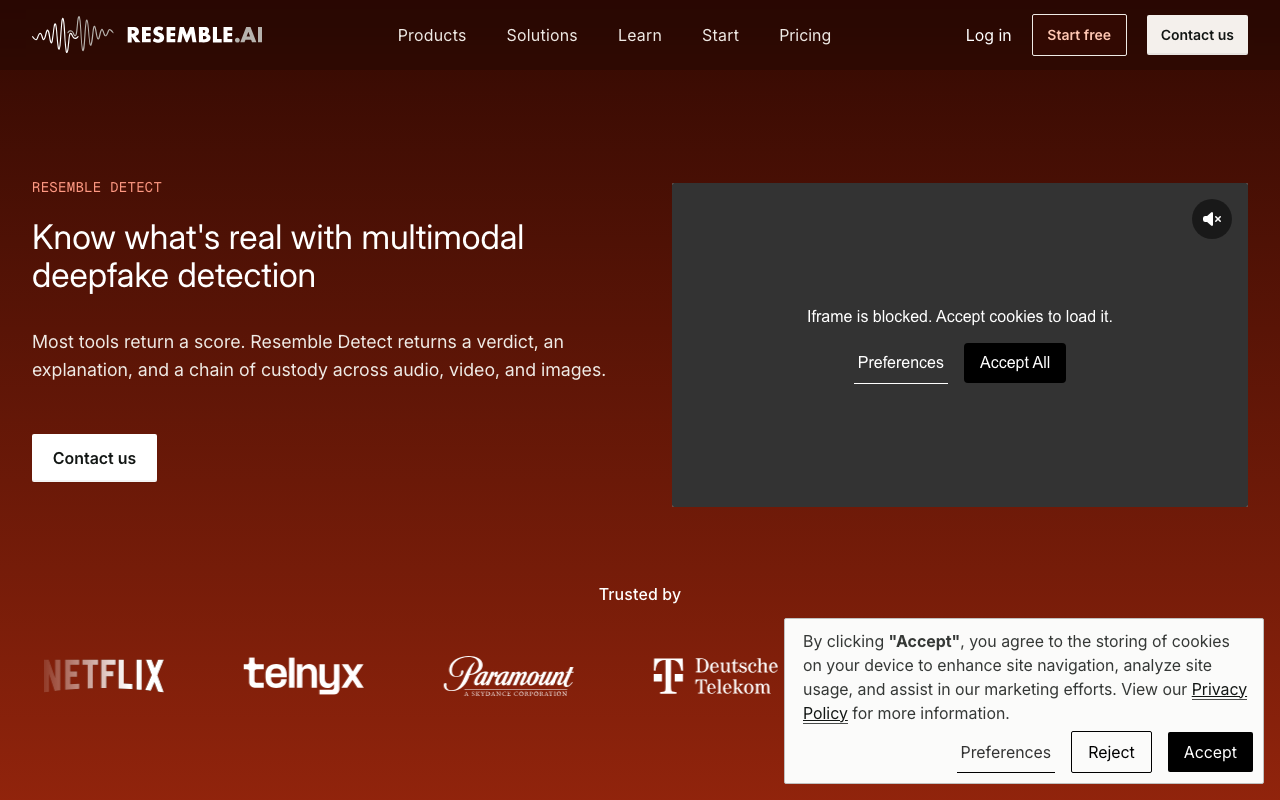Image resolution: width=1280 pixels, height=800 pixels.
Task: Open Preferences in the cookie banner
Action: pyautogui.click(x=1006, y=752)
